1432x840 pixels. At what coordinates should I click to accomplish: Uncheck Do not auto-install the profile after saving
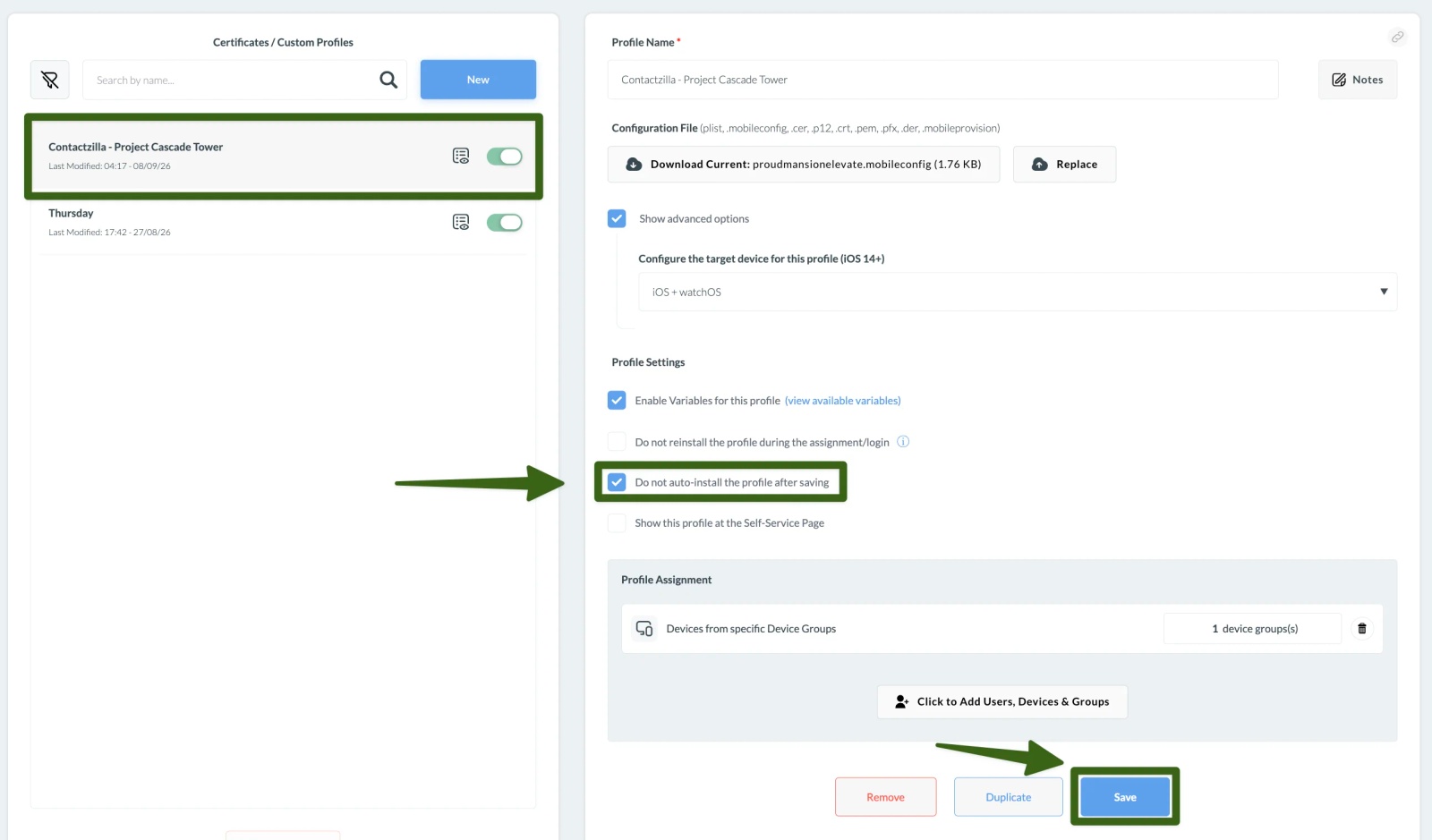(x=617, y=482)
